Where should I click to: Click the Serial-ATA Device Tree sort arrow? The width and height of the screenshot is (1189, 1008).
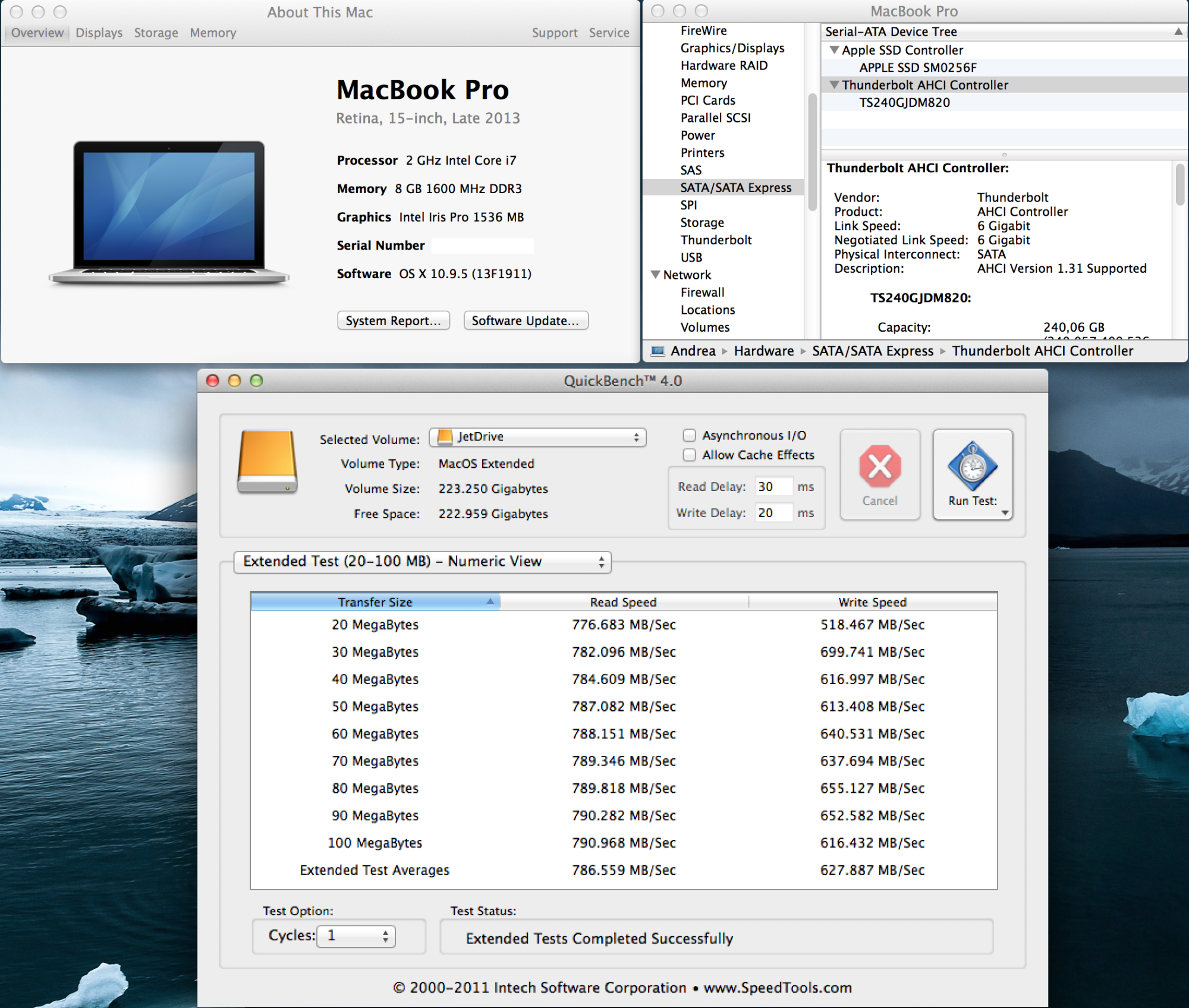click(1178, 31)
